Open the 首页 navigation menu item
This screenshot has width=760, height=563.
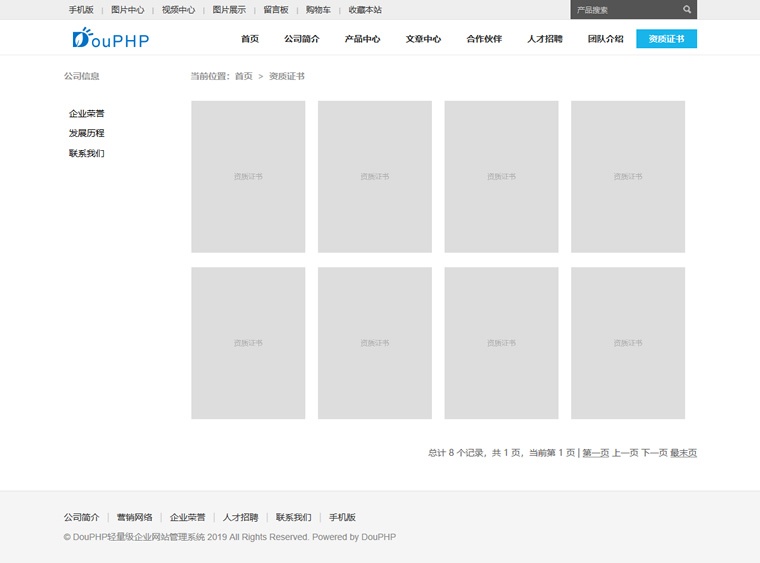point(249,39)
